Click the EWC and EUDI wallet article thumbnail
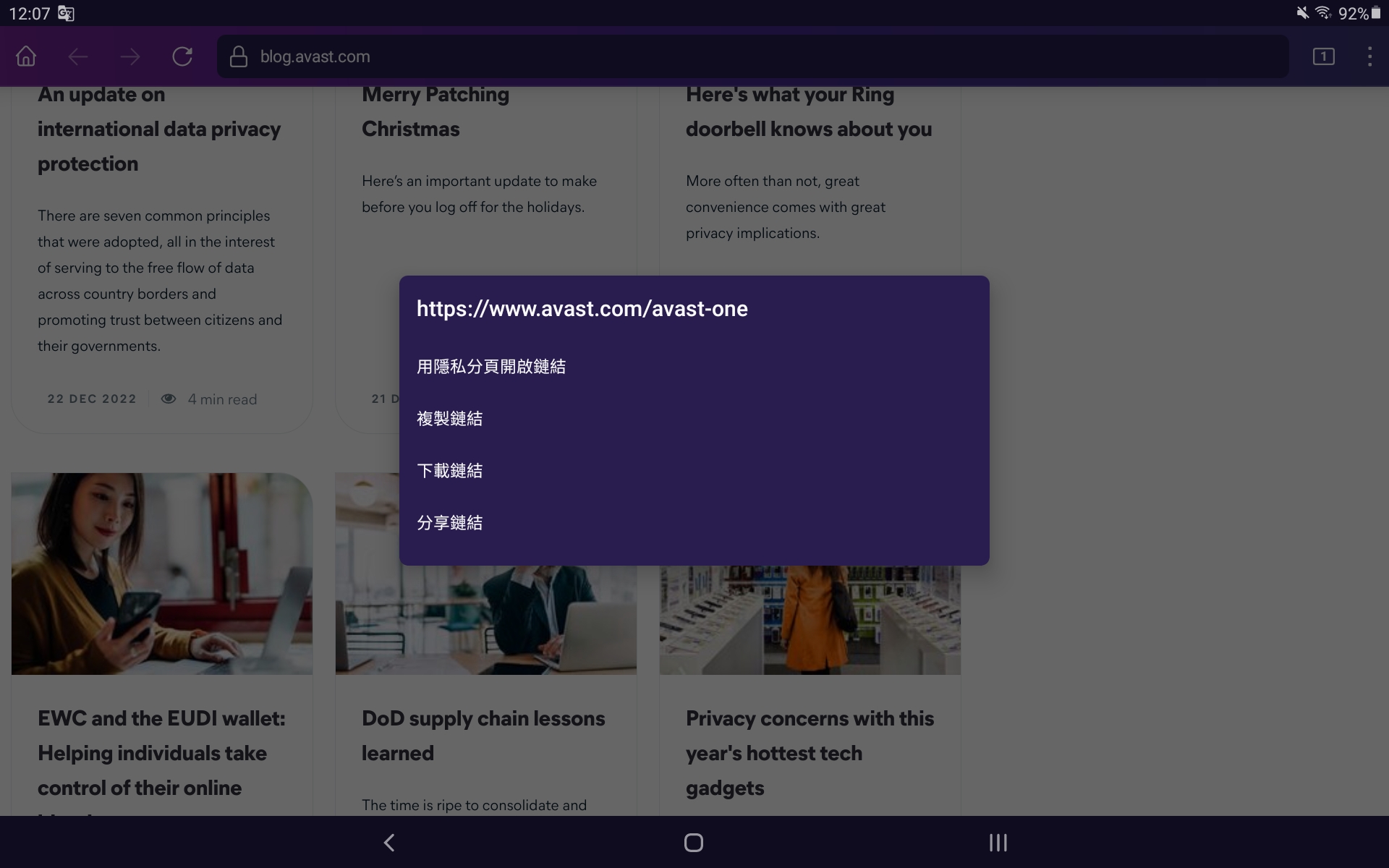This screenshot has width=1389, height=868. (x=161, y=574)
